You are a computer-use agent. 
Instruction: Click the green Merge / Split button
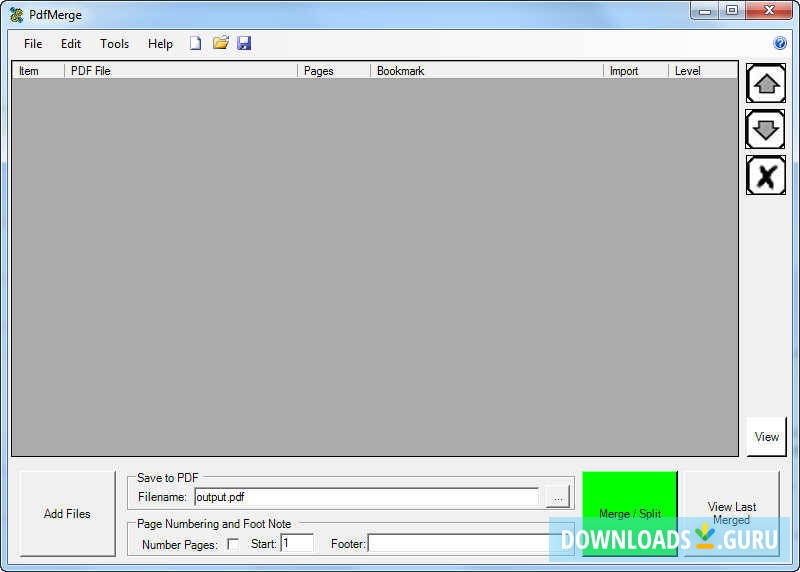coord(630,513)
